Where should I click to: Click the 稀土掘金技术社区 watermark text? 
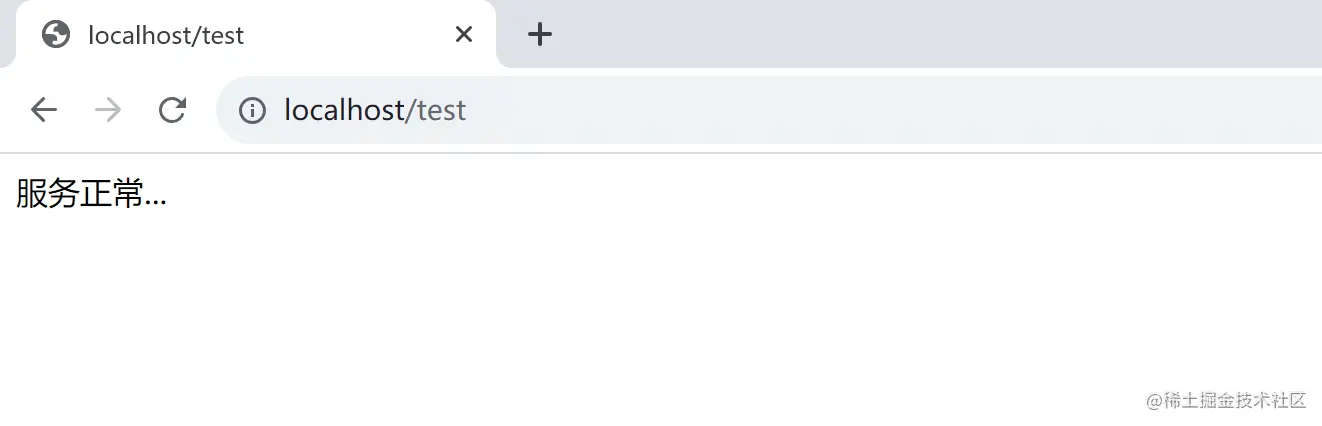pos(1235,401)
